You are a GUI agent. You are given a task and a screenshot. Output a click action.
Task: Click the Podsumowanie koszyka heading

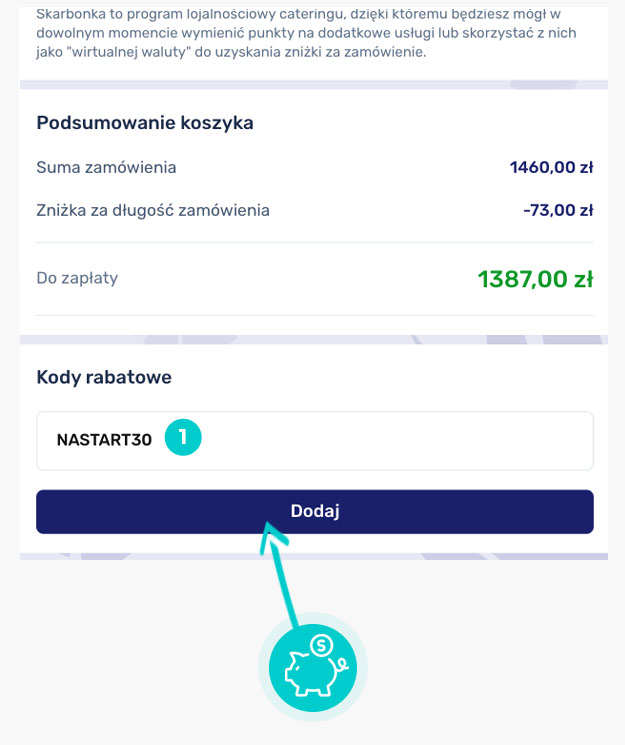[145, 123]
